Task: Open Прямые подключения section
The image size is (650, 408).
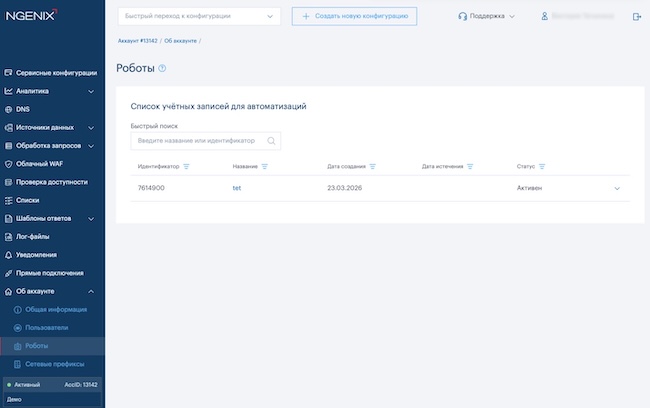Action: [50, 274]
